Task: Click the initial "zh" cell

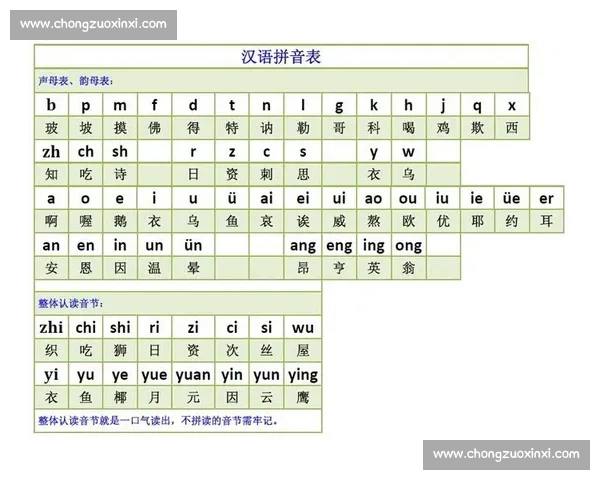Action: (x=51, y=152)
